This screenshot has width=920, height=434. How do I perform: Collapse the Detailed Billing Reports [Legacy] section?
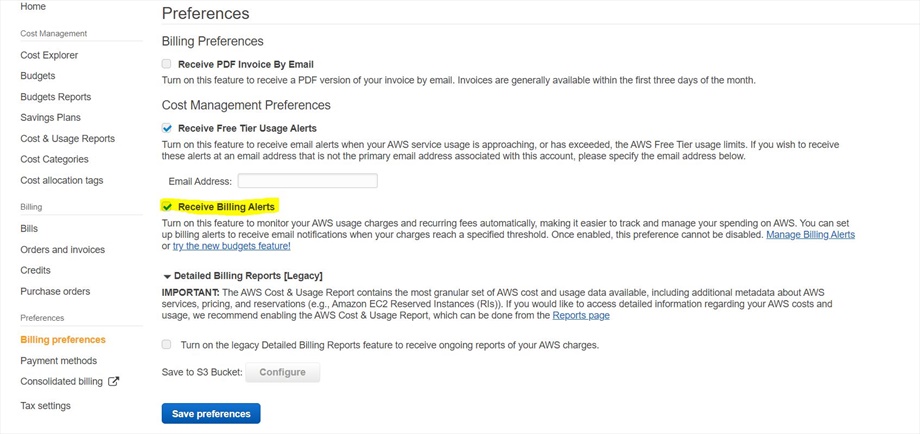(x=167, y=276)
